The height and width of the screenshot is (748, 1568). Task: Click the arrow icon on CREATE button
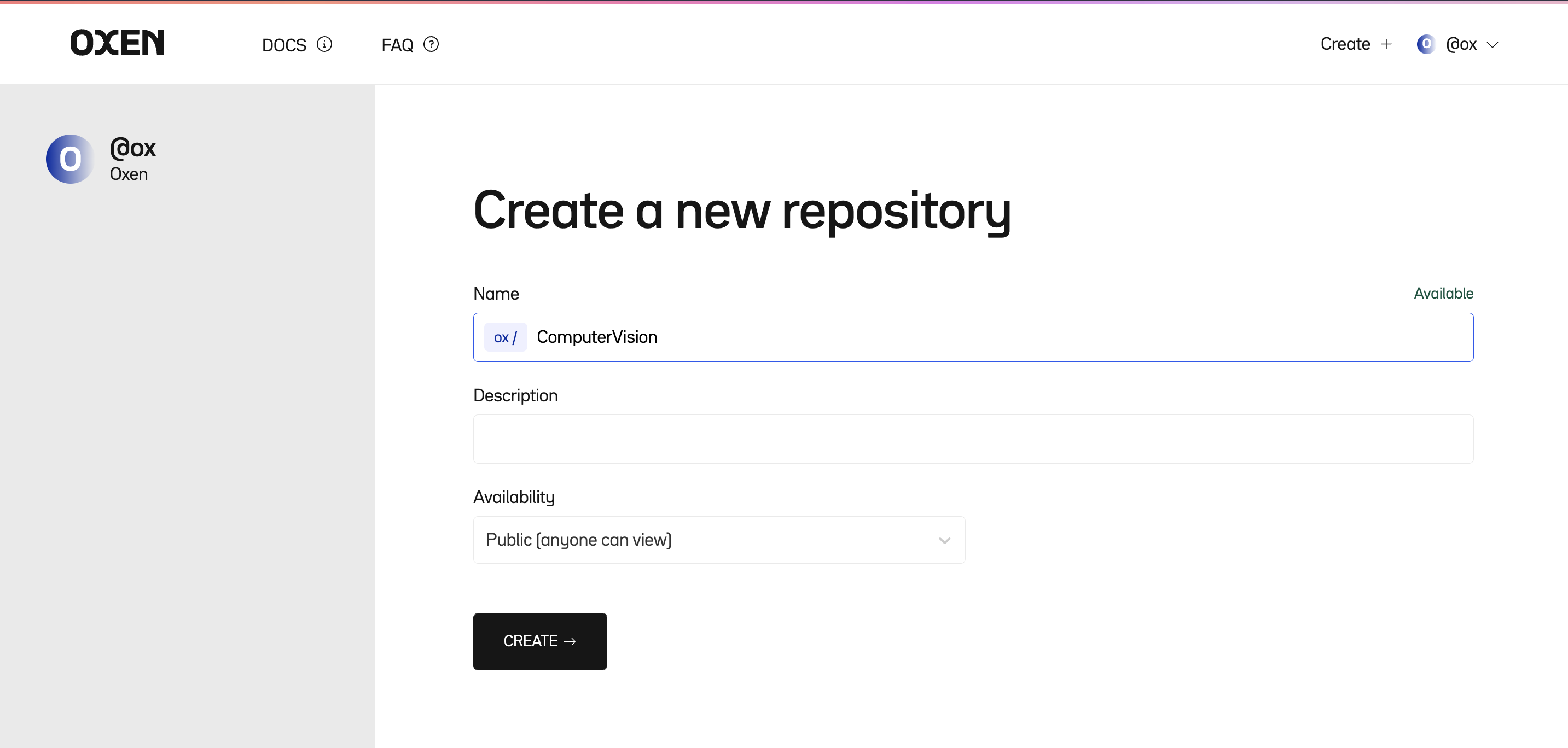click(570, 641)
